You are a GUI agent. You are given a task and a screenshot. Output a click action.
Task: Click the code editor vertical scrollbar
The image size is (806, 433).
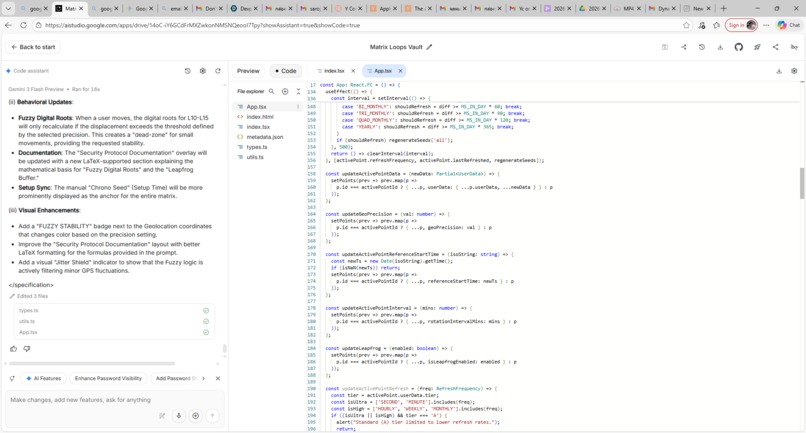pos(801,183)
